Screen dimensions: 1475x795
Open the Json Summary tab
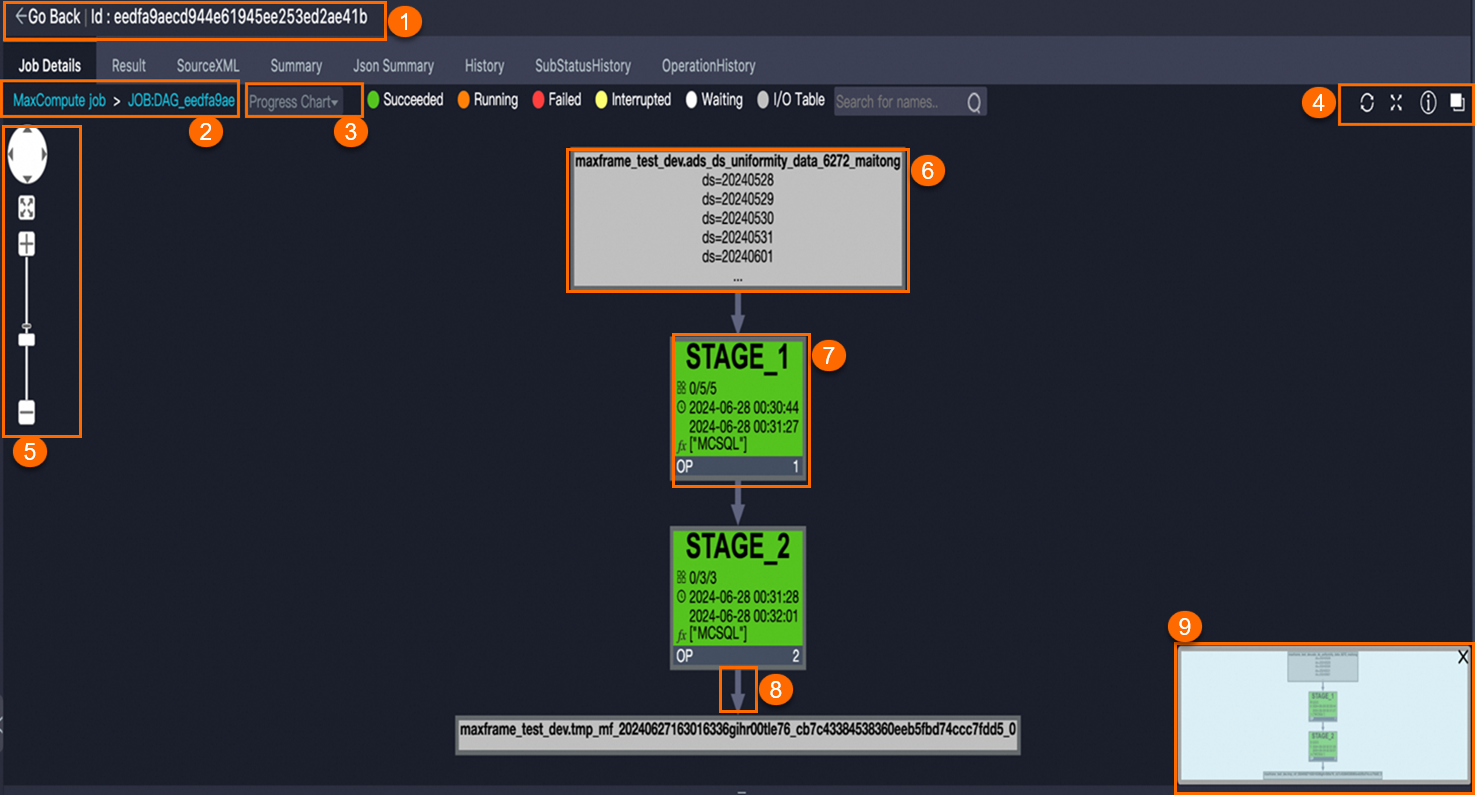394,66
